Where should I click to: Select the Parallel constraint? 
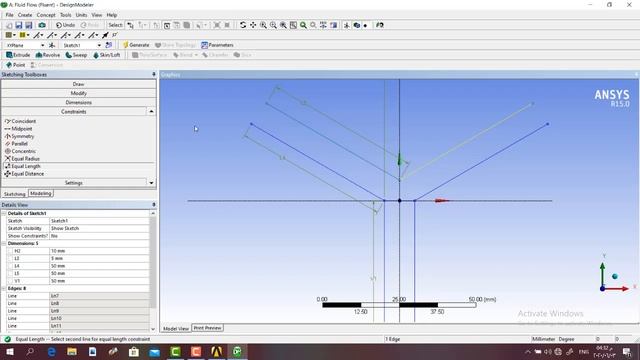click(16, 144)
